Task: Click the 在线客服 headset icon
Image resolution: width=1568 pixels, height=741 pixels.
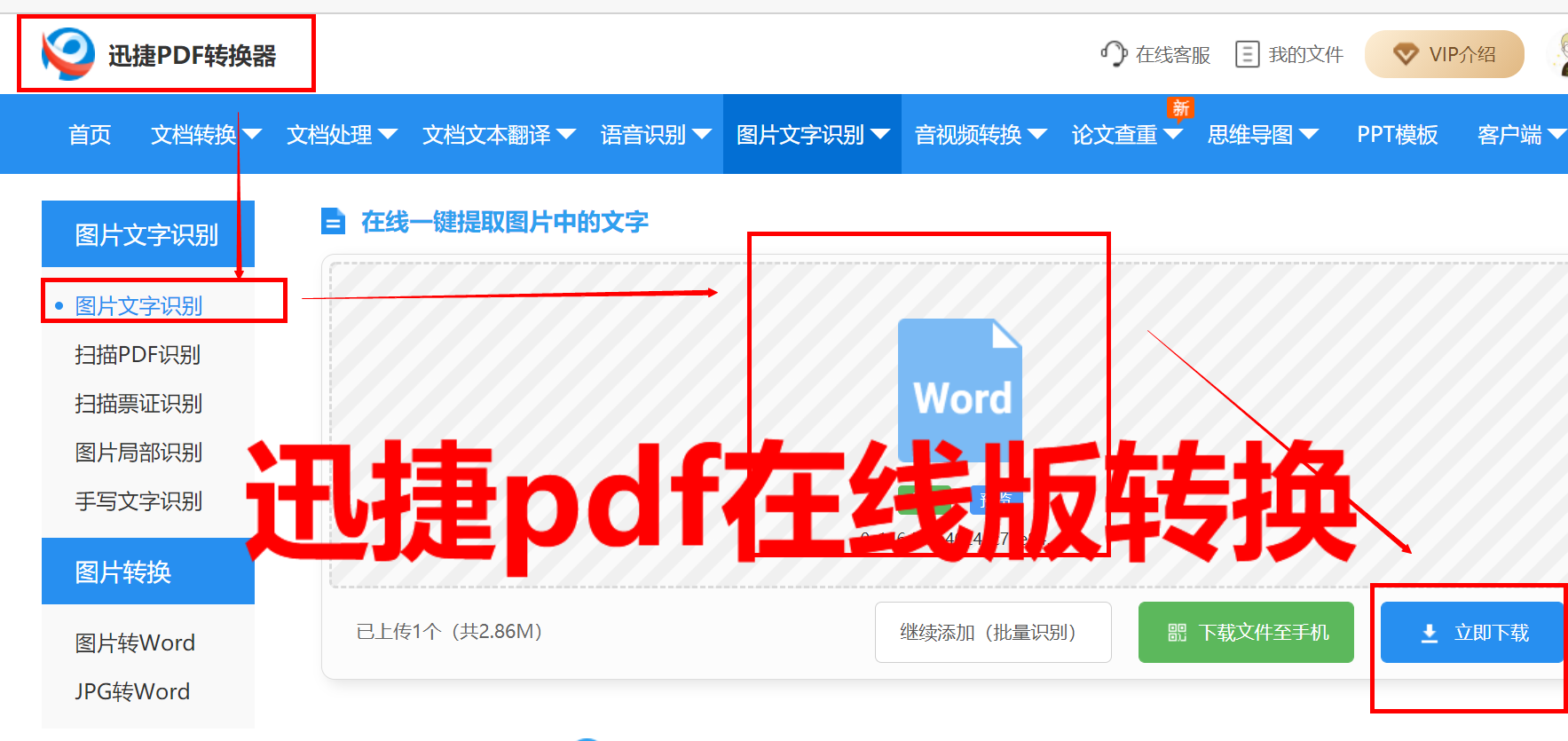Action: (1114, 54)
